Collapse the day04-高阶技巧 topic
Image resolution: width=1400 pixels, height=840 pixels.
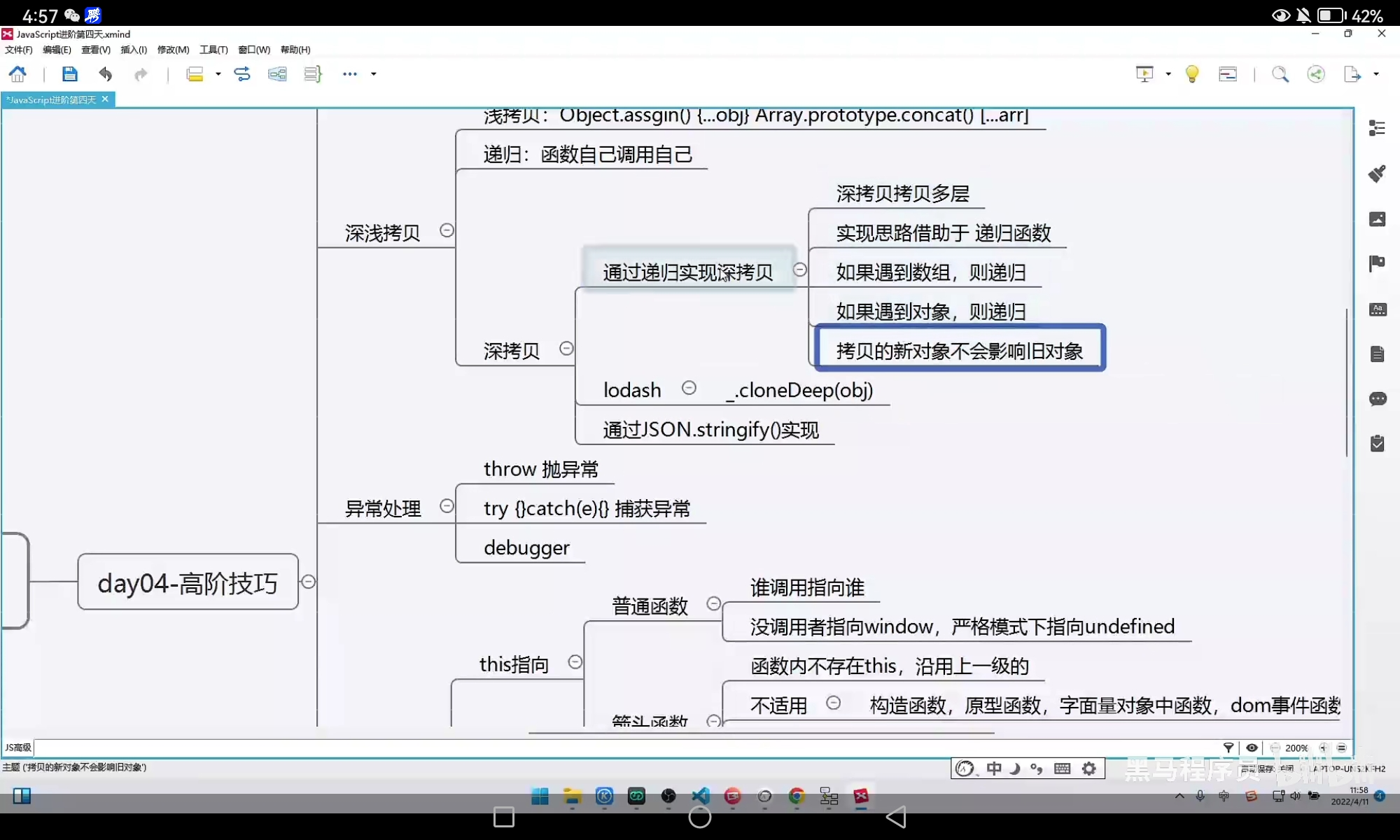(308, 582)
